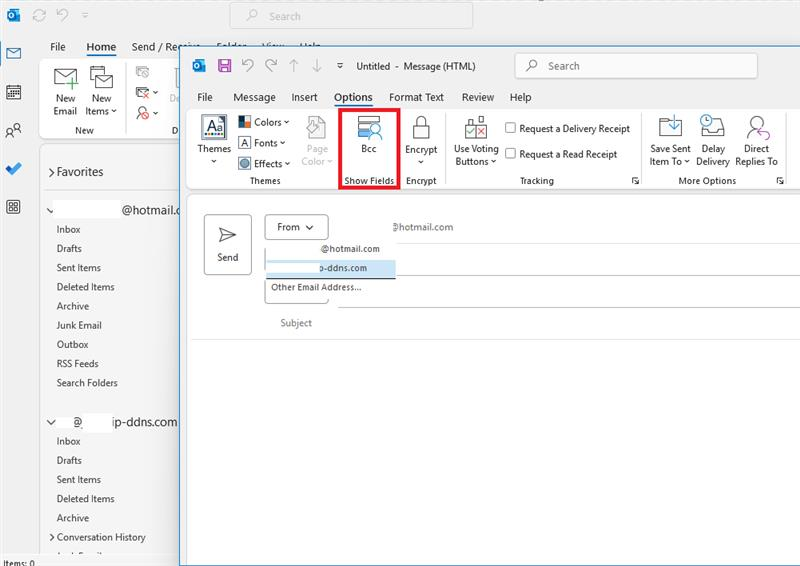Open the Themes gallery
Screen dimensions: 800x566
214,140
